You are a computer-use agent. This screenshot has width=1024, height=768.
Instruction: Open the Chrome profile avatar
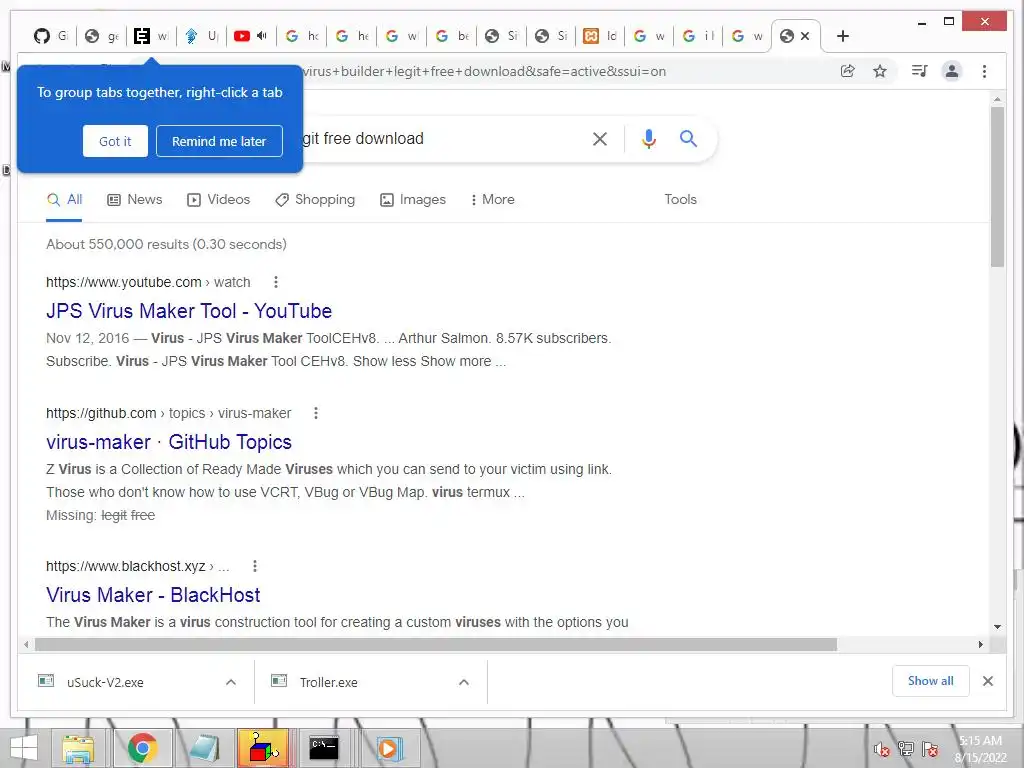pyautogui.click(x=952, y=71)
